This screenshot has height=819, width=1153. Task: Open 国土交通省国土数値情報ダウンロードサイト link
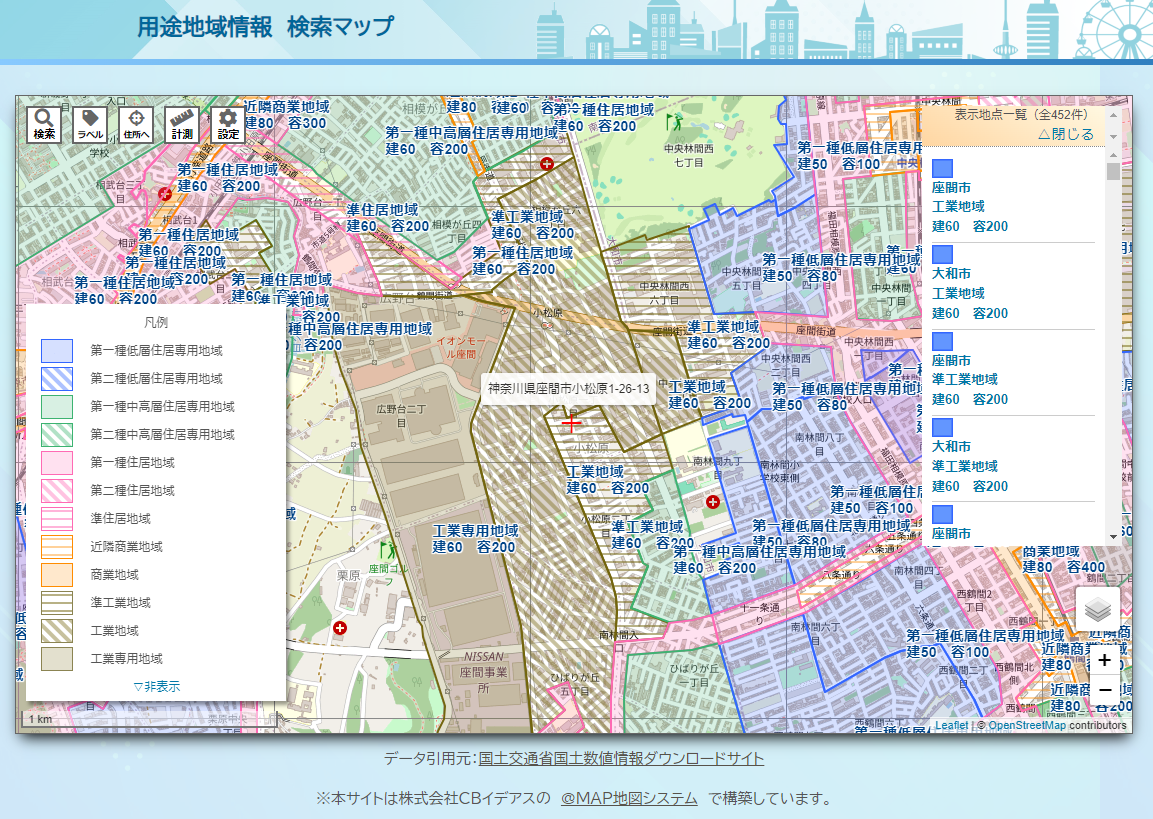[x=621, y=758]
